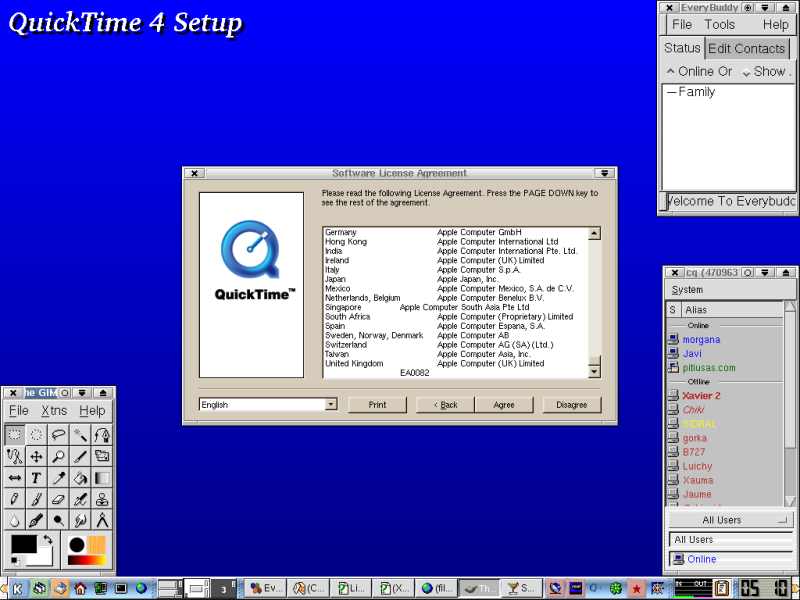The height and width of the screenshot is (600, 800).
Task: Select the Move tool in GIMP toolbox
Action: coord(36,456)
